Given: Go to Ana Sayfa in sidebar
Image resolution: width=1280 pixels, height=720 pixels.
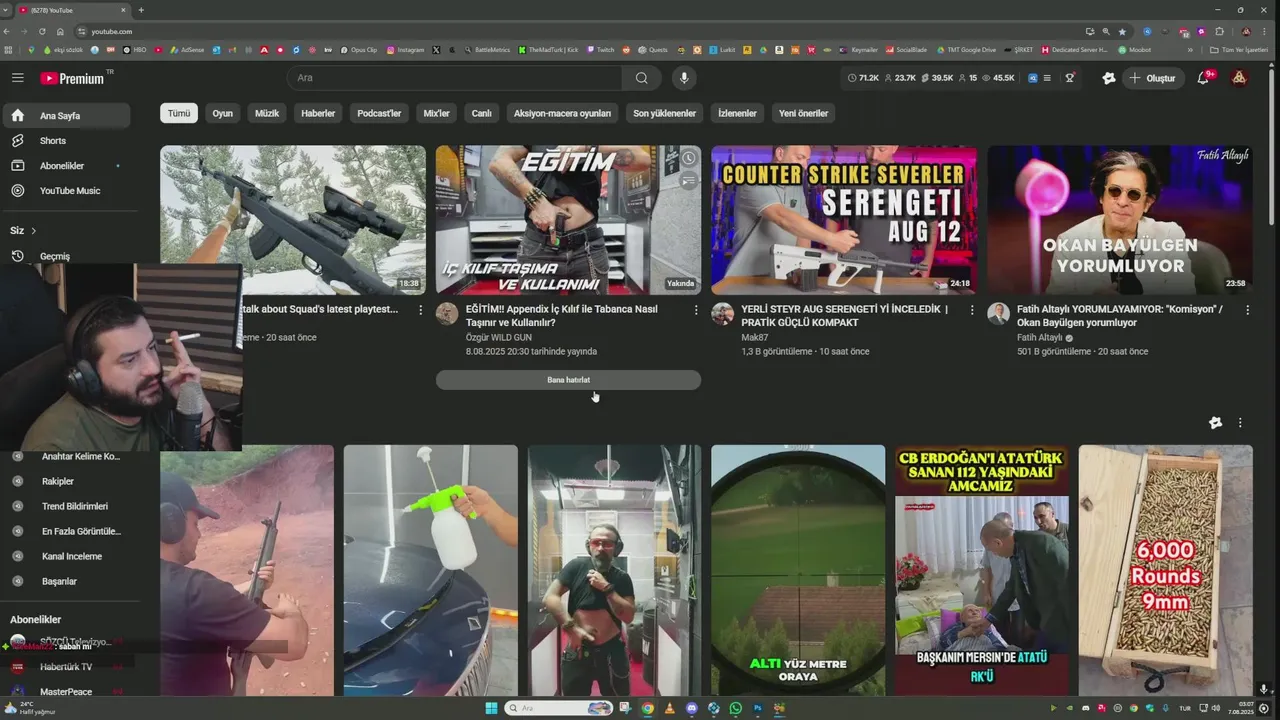Looking at the screenshot, I should (x=66, y=116).
